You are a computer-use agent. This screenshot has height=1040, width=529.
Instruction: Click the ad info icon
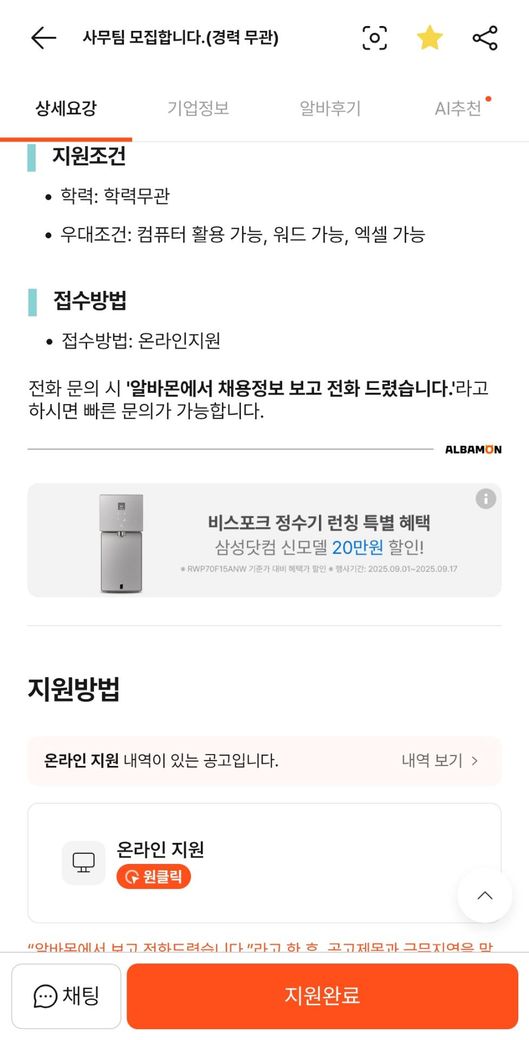pos(485,499)
